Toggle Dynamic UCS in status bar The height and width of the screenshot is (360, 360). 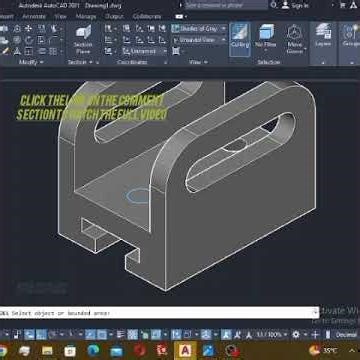coord(176,334)
